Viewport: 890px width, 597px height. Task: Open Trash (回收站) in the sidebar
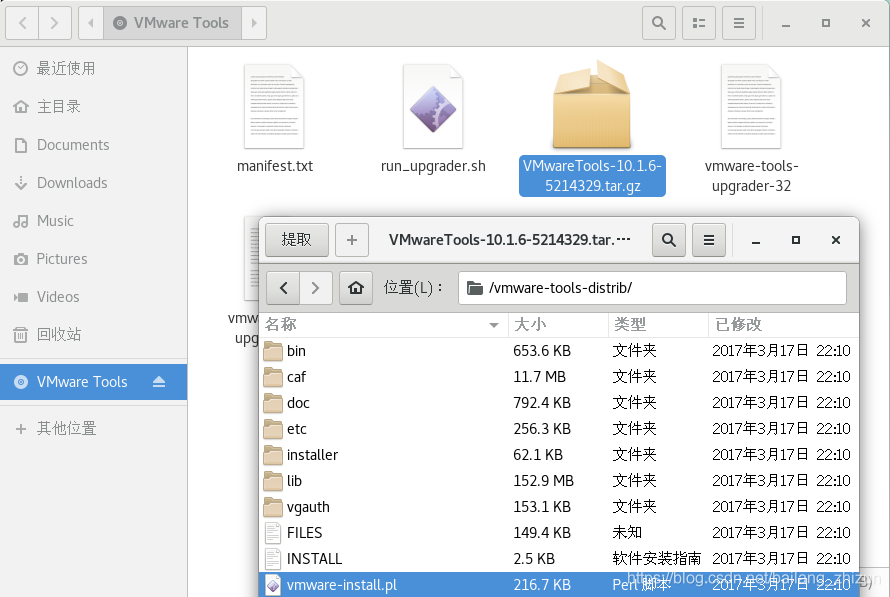(x=94, y=335)
